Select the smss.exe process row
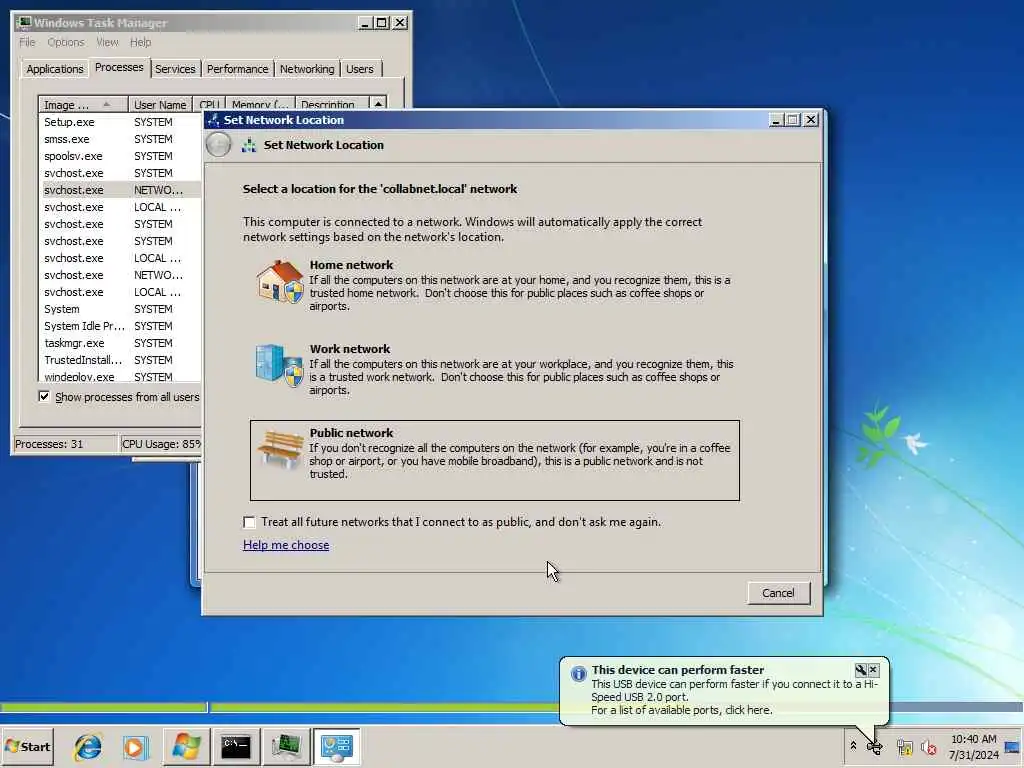Screen dimensions: 1024x768 120,139
